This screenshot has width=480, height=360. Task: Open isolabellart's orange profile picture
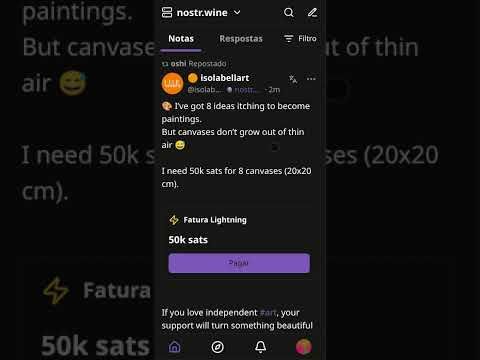172,84
